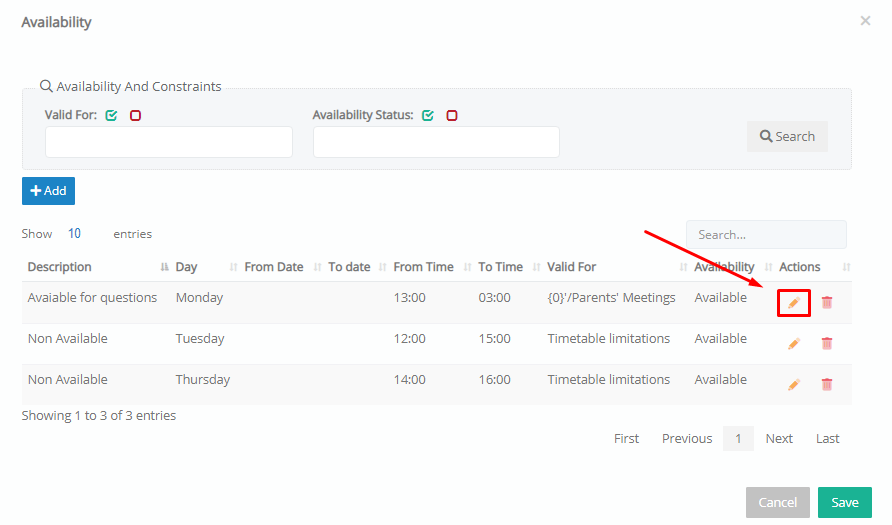This screenshot has height=525, width=892.
Task: Click the Monday day cell
Action: [x=199, y=297]
